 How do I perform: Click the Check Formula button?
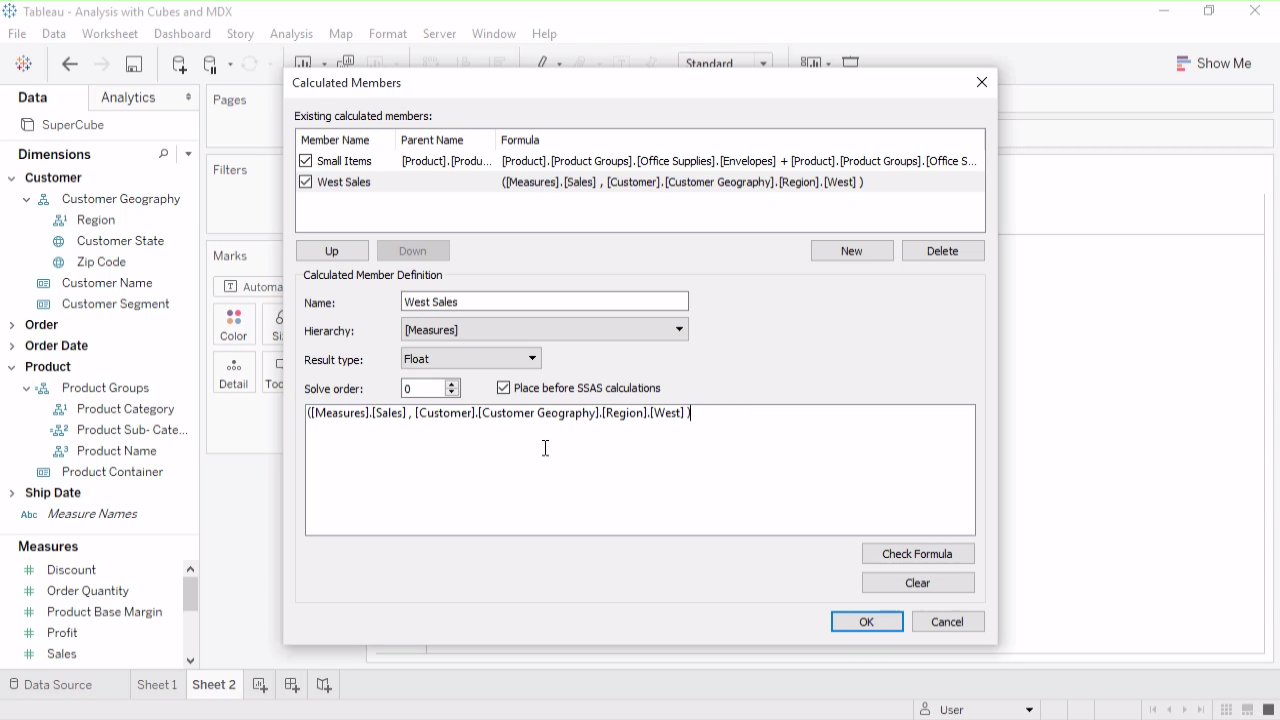point(917,554)
